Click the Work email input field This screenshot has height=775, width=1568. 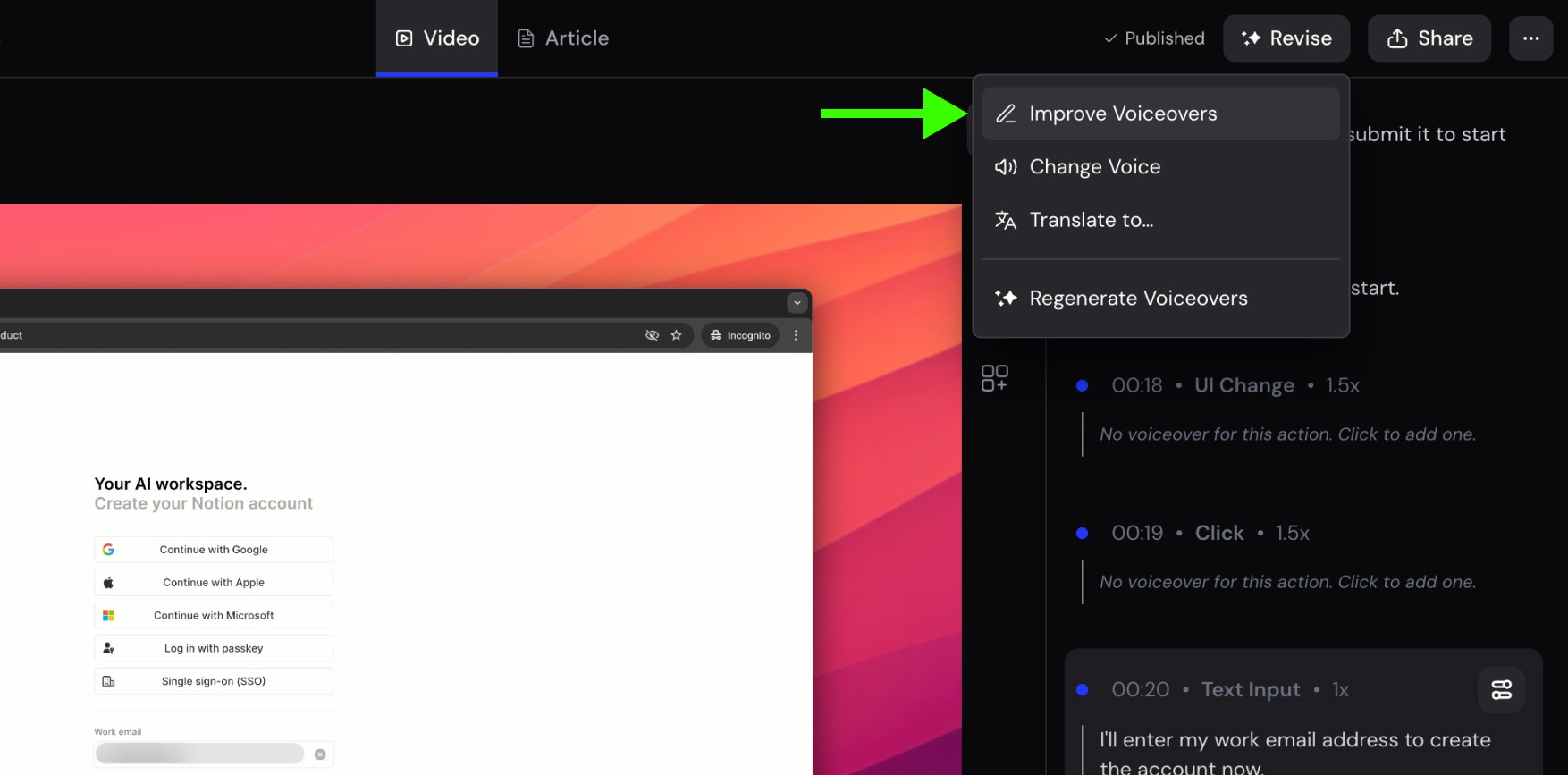coord(214,754)
